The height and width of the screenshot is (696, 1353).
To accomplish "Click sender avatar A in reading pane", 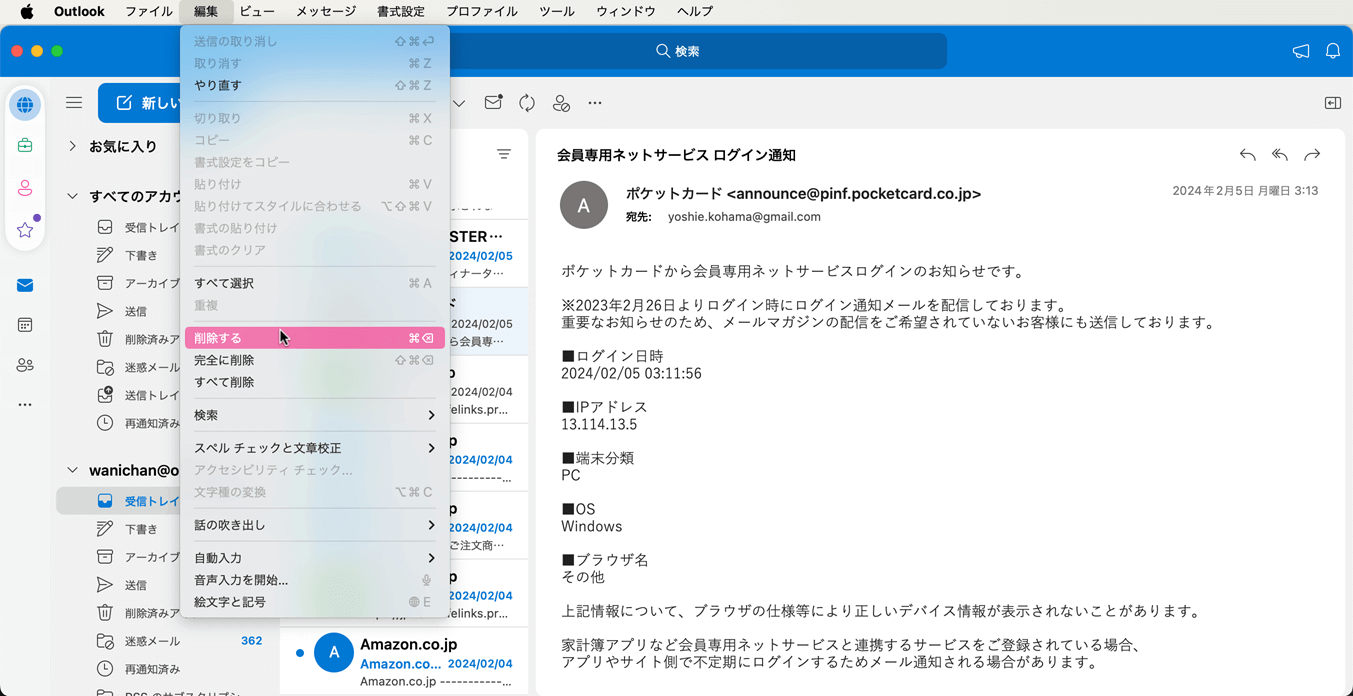I will tap(584, 205).
